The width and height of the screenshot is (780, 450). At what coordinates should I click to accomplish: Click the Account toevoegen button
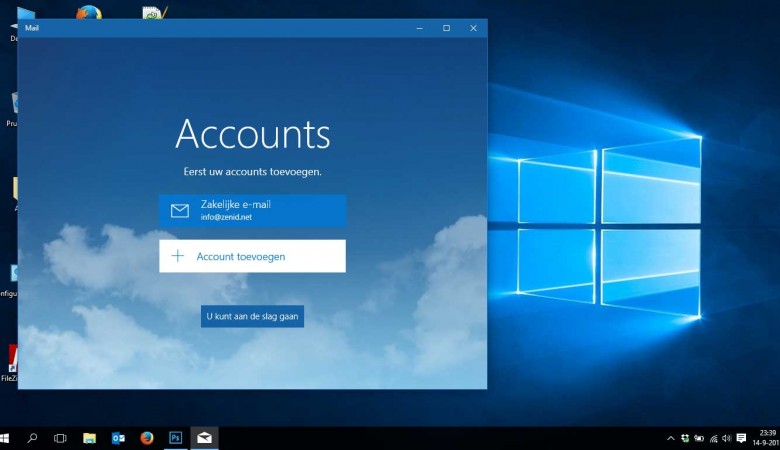click(252, 256)
